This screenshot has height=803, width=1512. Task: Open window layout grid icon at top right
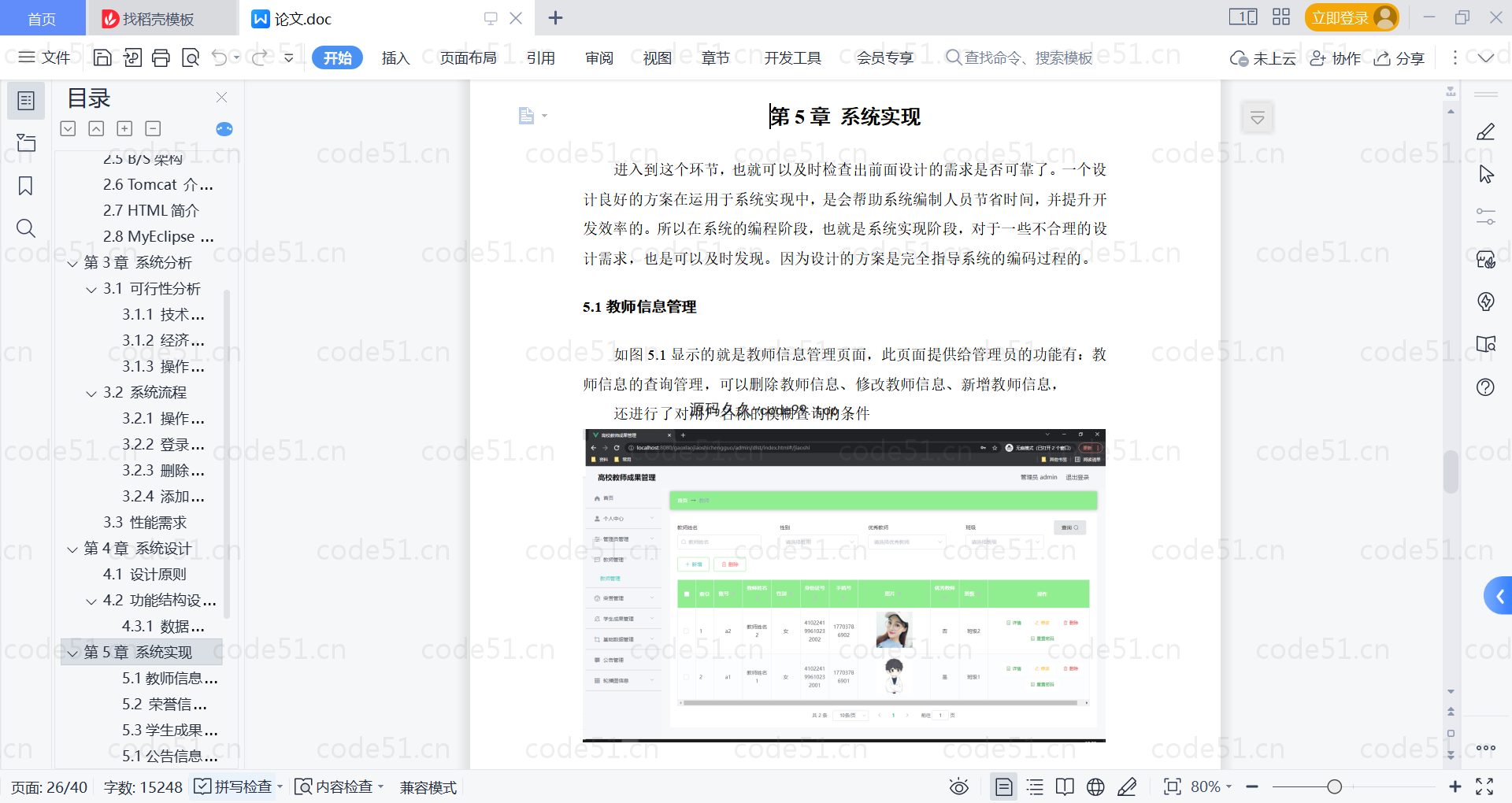pos(1281,17)
